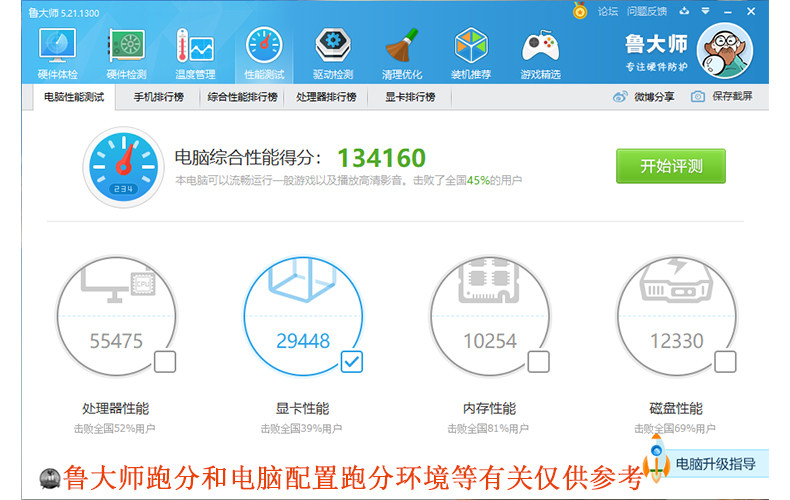The image size is (790, 500).
Task: Click the 微博分享 Weibo icon
Action: coord(620,96)
